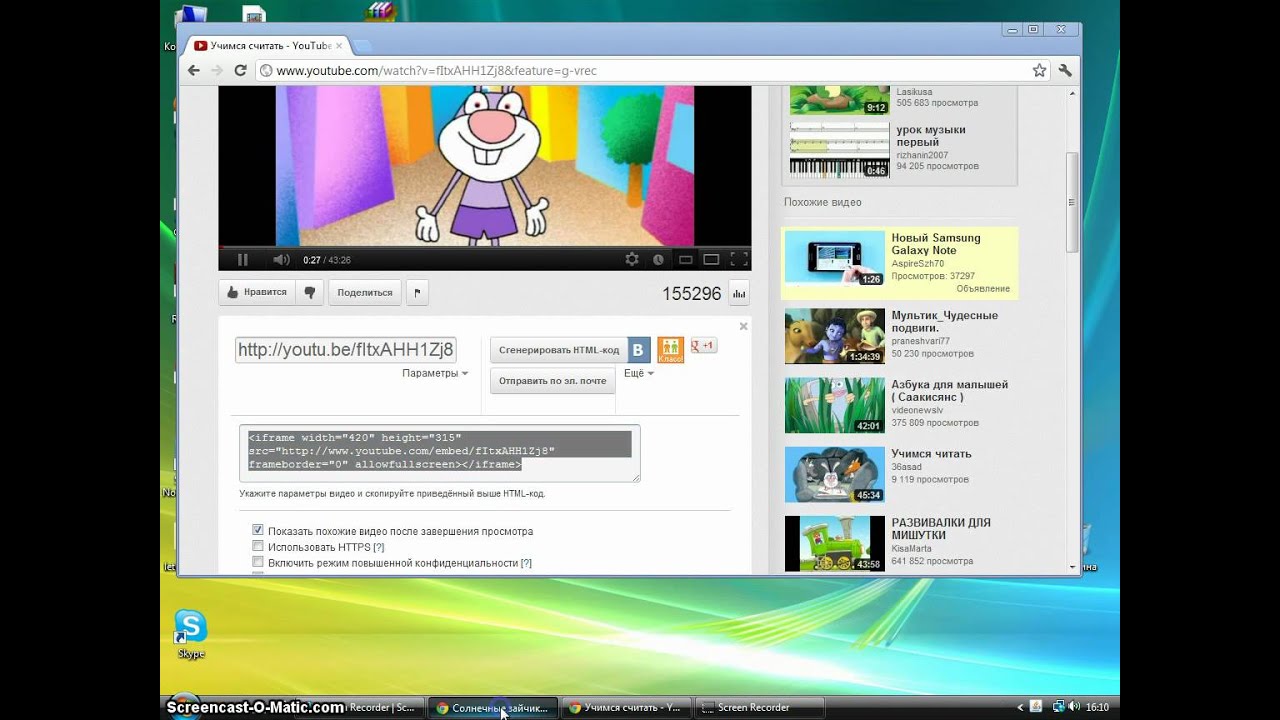The image size is (1280, 720).
Task: Bookmark page with the star icon
Action: (x=1039, y=70)
